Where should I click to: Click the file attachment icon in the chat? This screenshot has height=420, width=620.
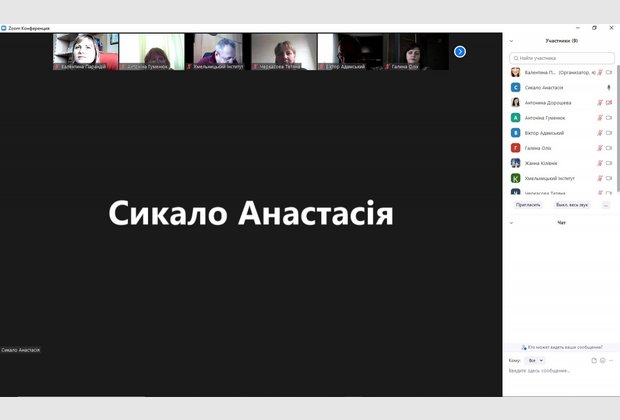594,360
